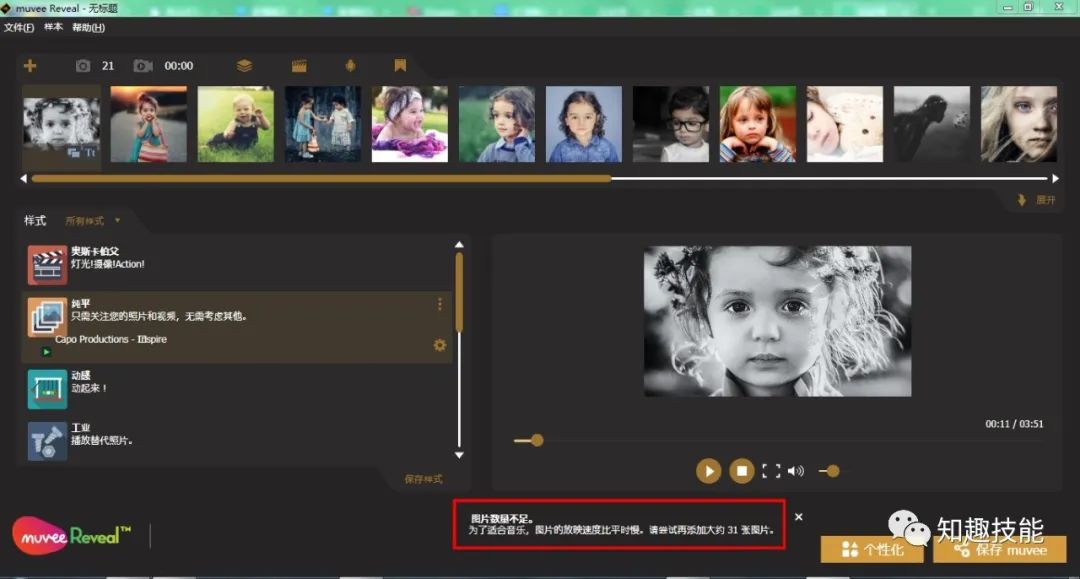This screenshot has height=579, width=1080.
Task: Click the clapperboard icon in toolbar
Action: pos(299,65)
